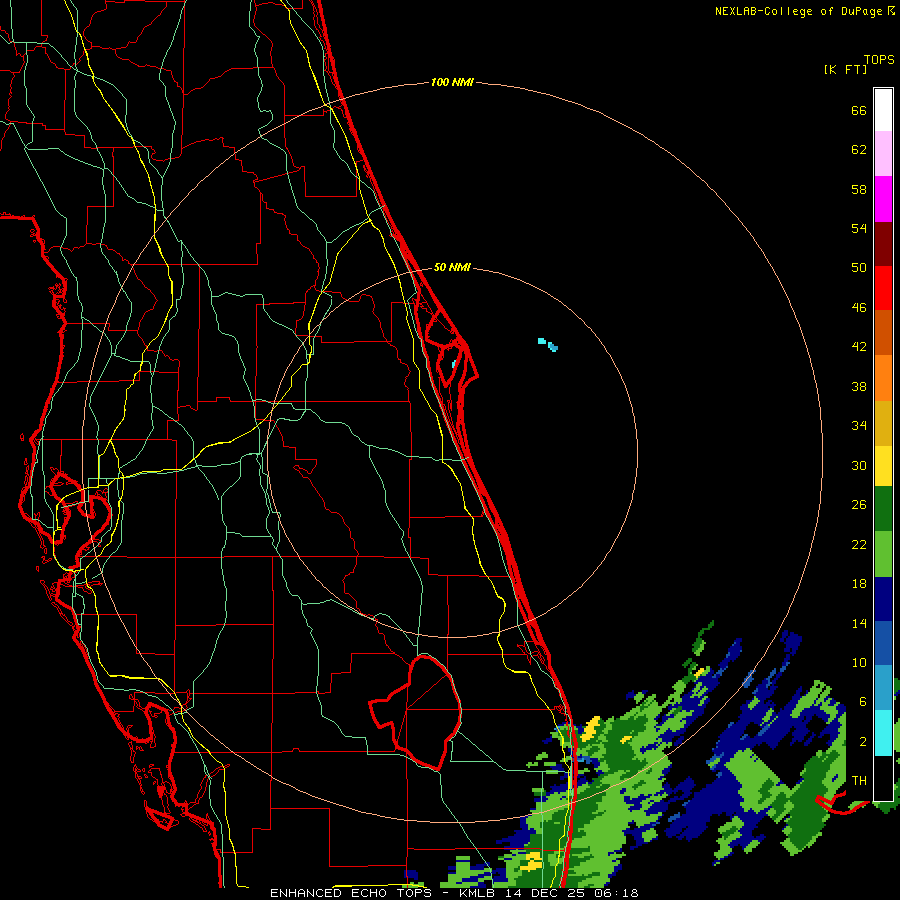Click the gold 34 kft legend swatch
Screen dimensions: 900x900
coord(883,424)
